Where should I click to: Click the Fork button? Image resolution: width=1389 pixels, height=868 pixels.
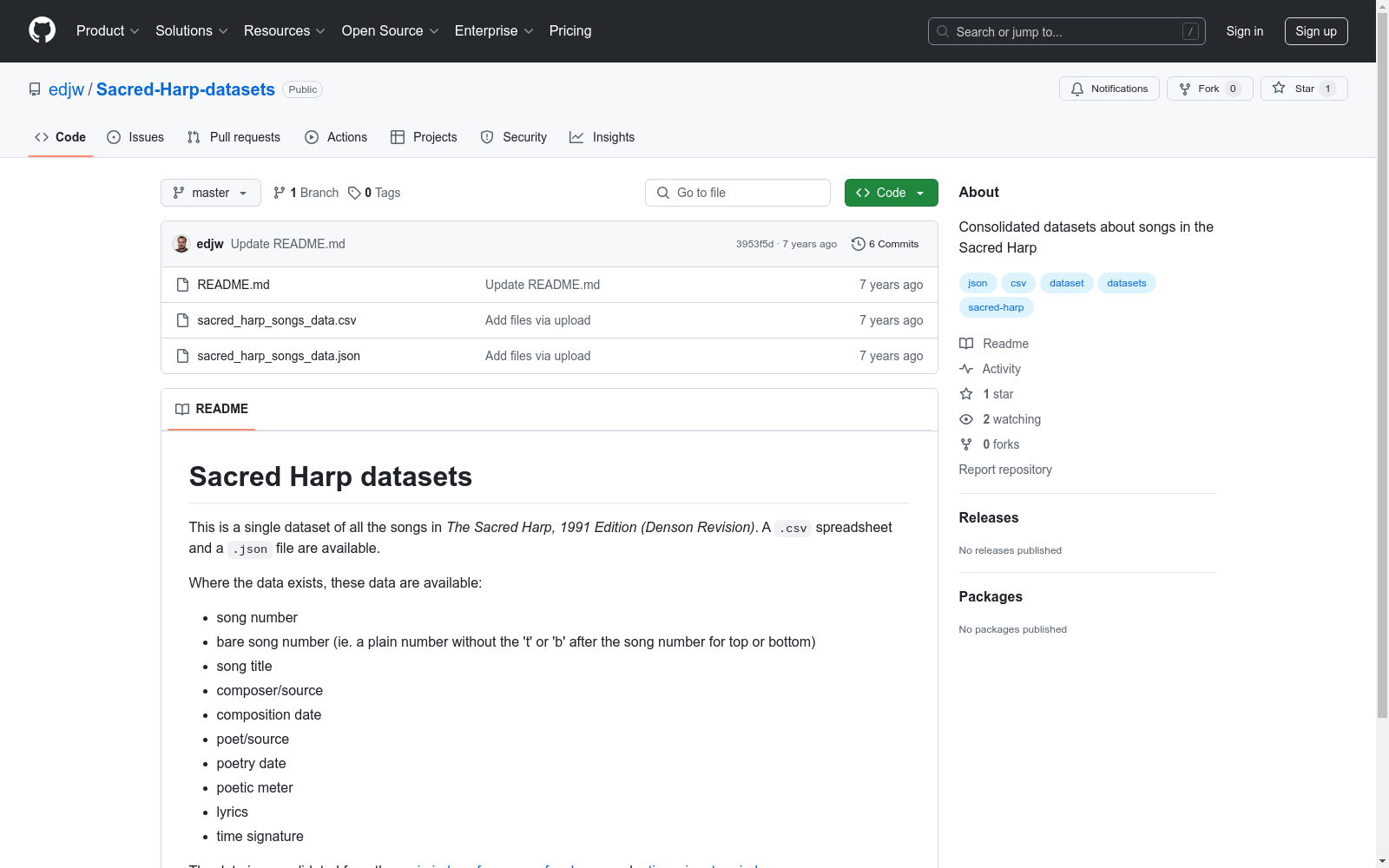[x=1209, y=89]
